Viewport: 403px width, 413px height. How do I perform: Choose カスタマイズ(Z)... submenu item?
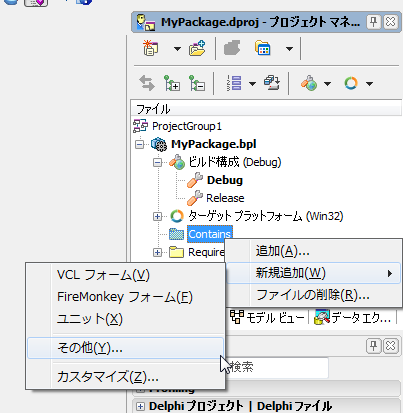(x=125, y=377)
